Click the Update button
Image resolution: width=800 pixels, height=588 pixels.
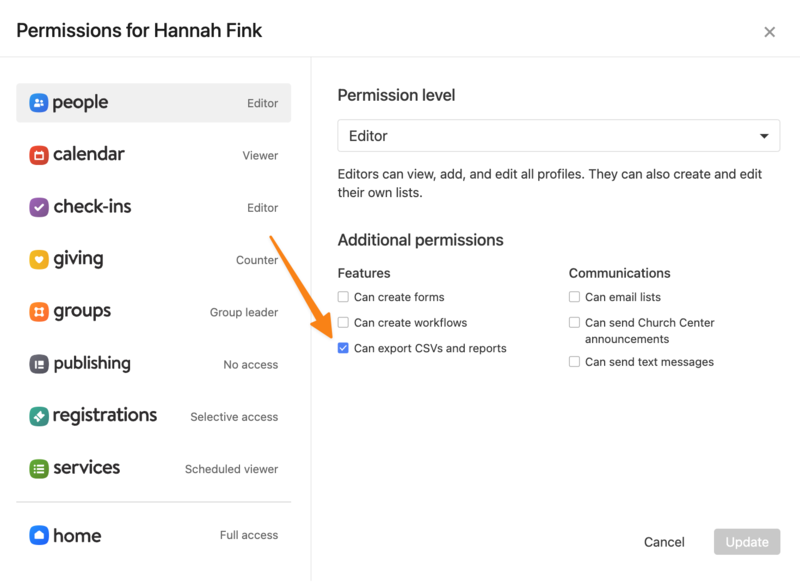click(746, 542)
